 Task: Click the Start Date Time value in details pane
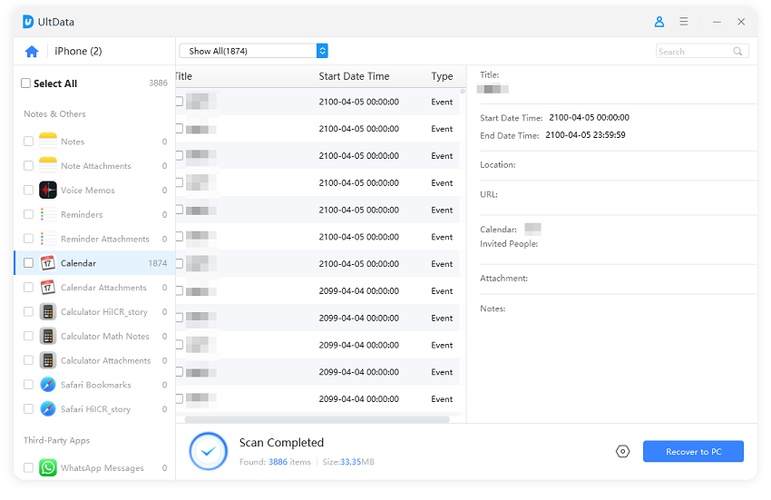pos(589,118)
